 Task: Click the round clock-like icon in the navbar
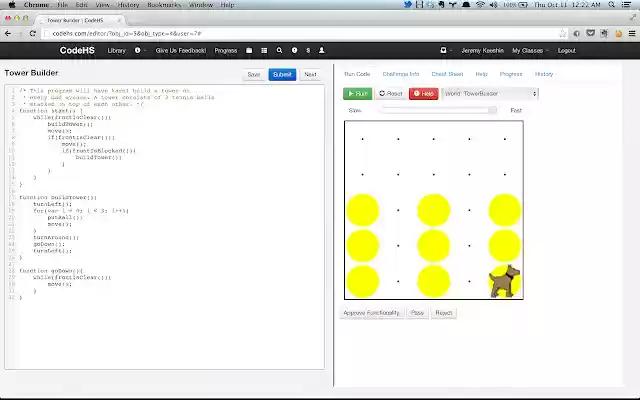(x=294, y=50)
